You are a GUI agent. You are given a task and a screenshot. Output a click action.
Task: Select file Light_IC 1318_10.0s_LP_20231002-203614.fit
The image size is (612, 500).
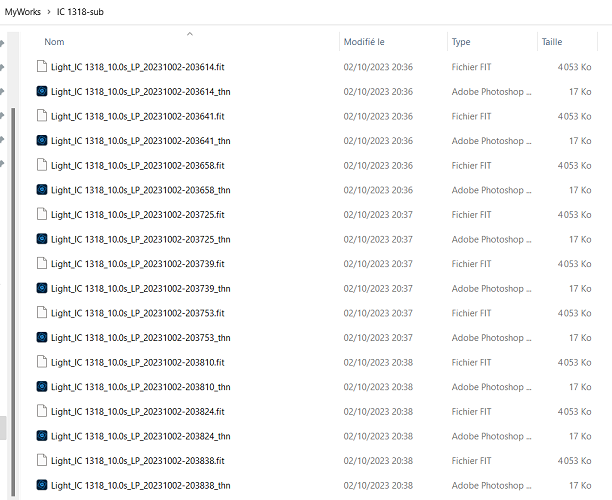point(137,67)
